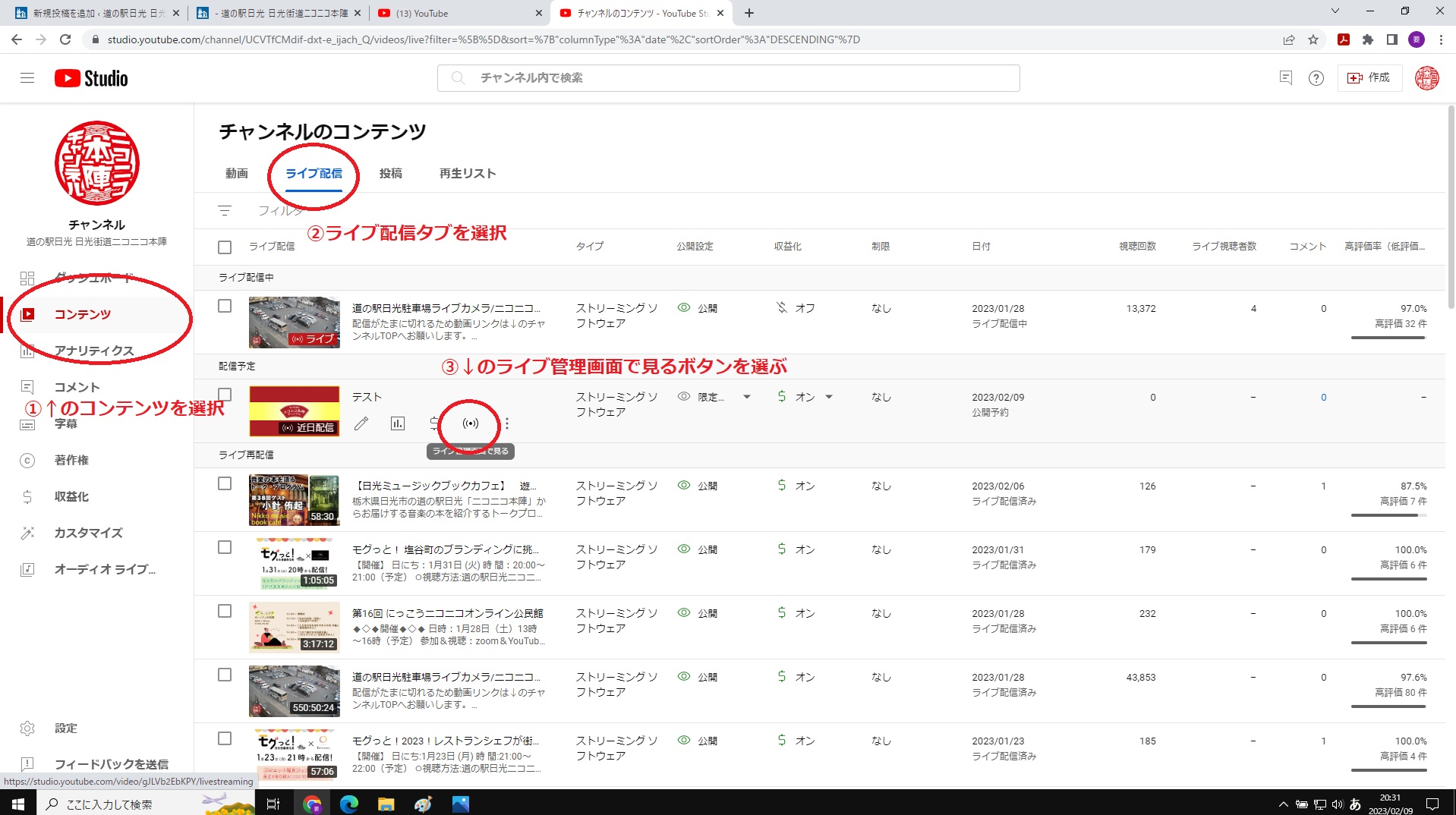Toggle select-all checkbox in table header
Image resolution: width=1456 pixels, height=815 pixels.
tap(225, 247)
